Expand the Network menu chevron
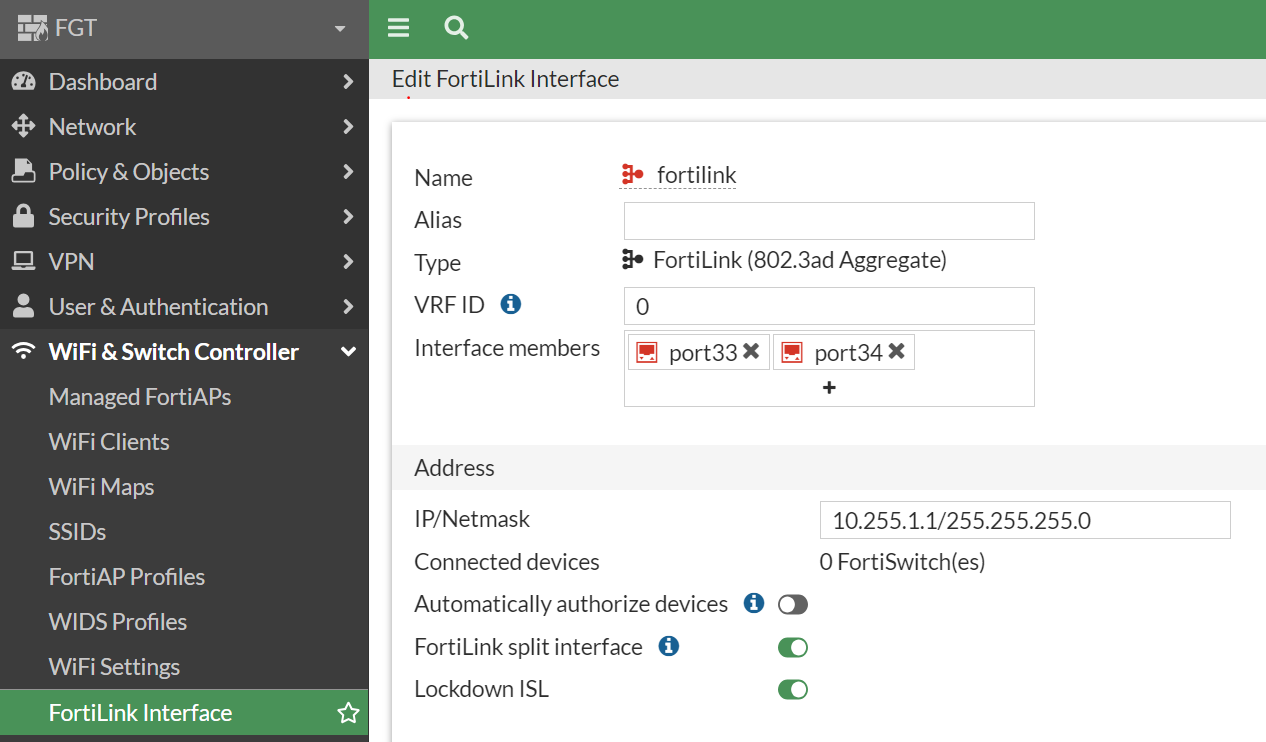 point(348,126)
